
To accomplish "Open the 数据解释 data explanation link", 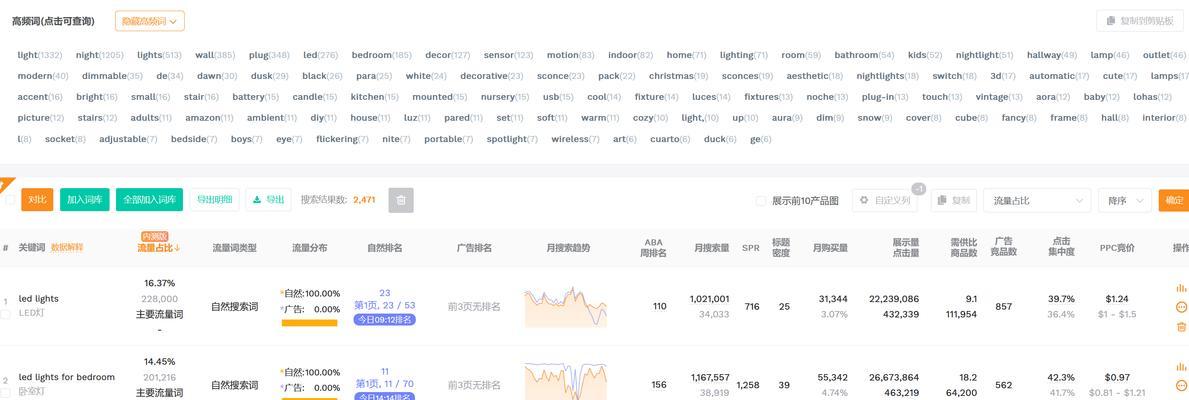I will click(67, 248).
